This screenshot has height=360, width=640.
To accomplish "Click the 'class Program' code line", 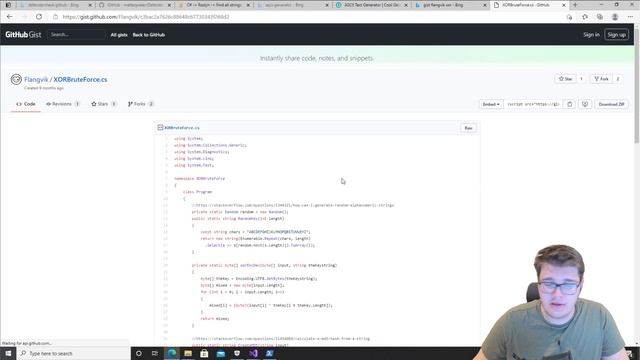I will click(198, 192).
